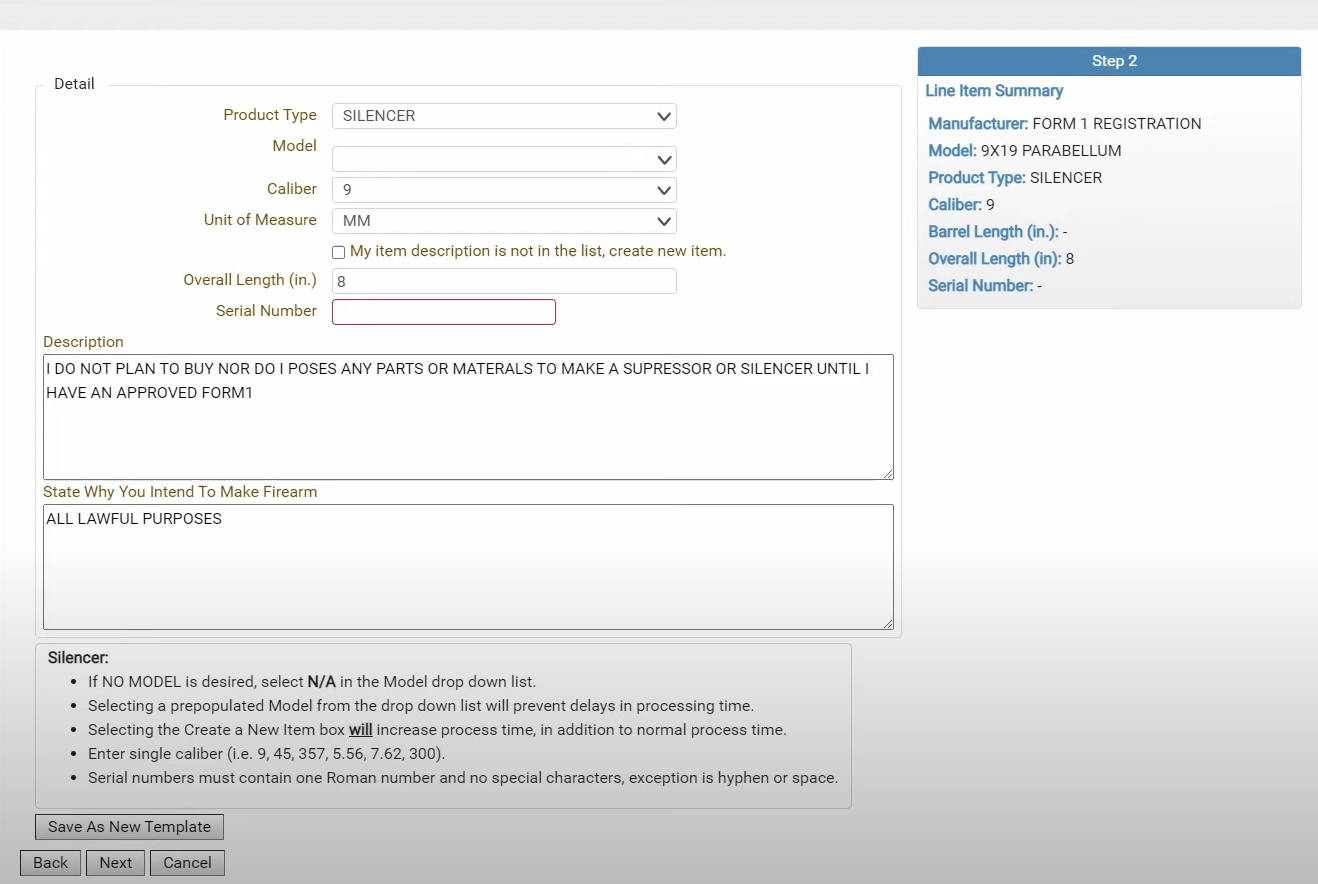Go to the previous step with Back
Image resolution: width=1318 pixels, height=884 pixels.
[51, 863]
